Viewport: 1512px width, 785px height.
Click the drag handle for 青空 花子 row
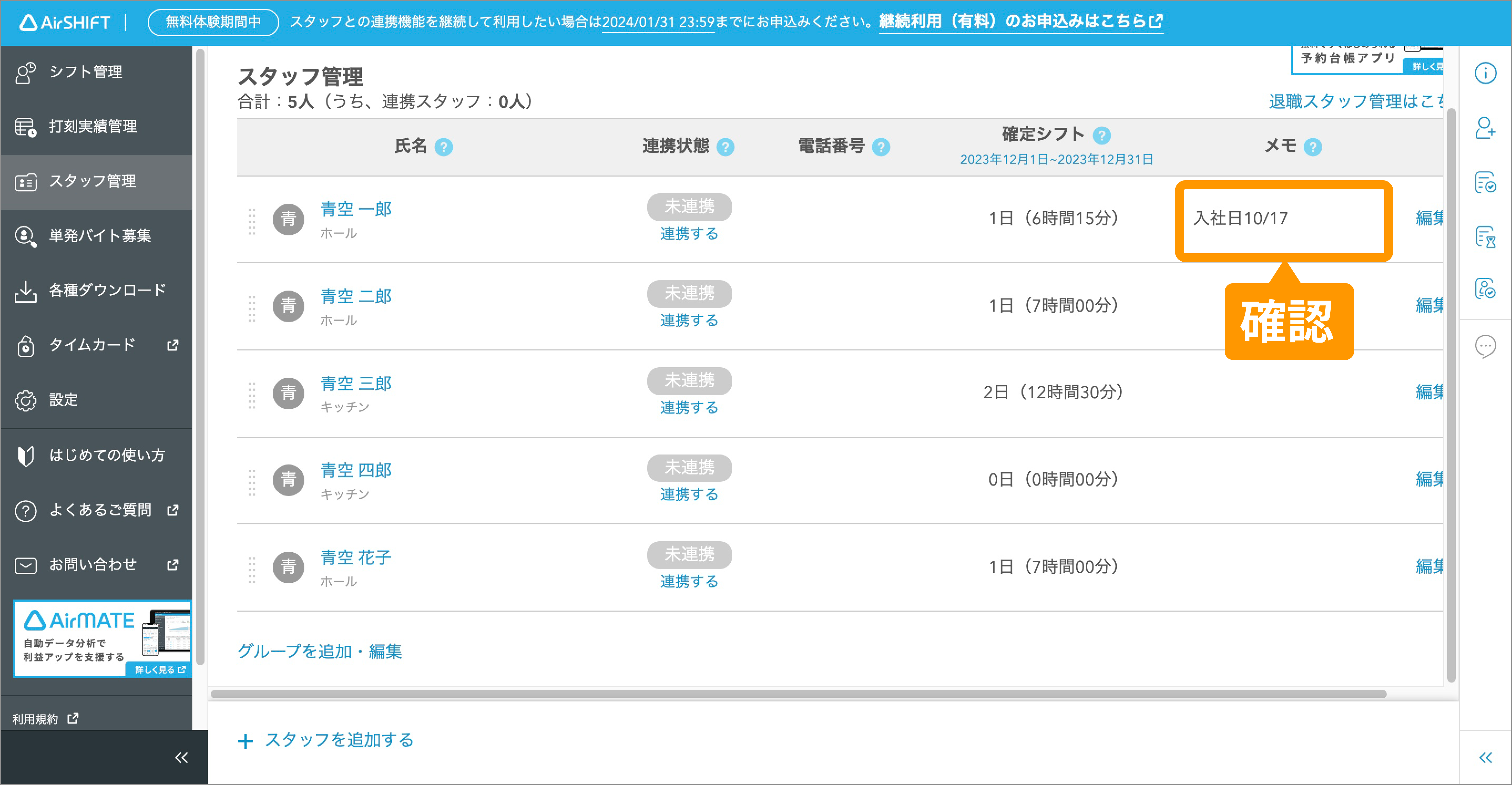point(252,569)
